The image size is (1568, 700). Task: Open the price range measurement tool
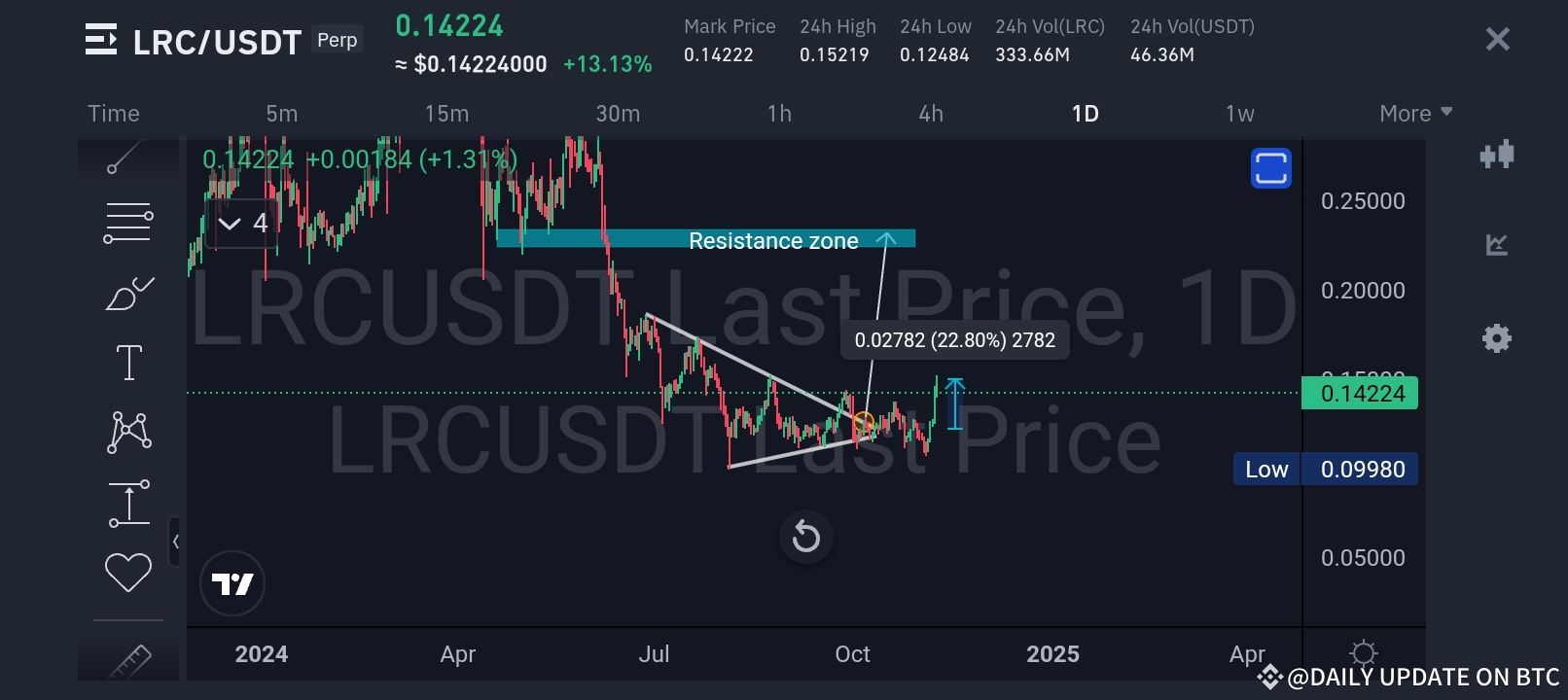tap(129, 503)
